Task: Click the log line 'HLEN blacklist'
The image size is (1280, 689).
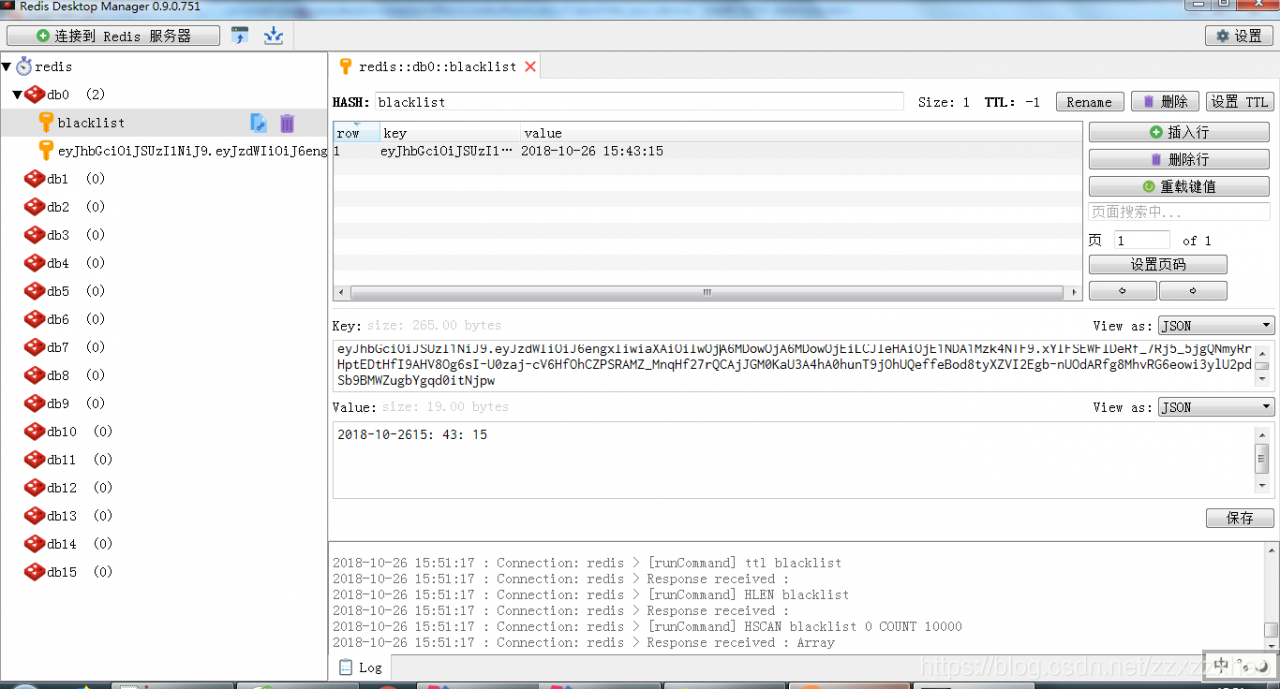Action: click(x=591, y=595)
